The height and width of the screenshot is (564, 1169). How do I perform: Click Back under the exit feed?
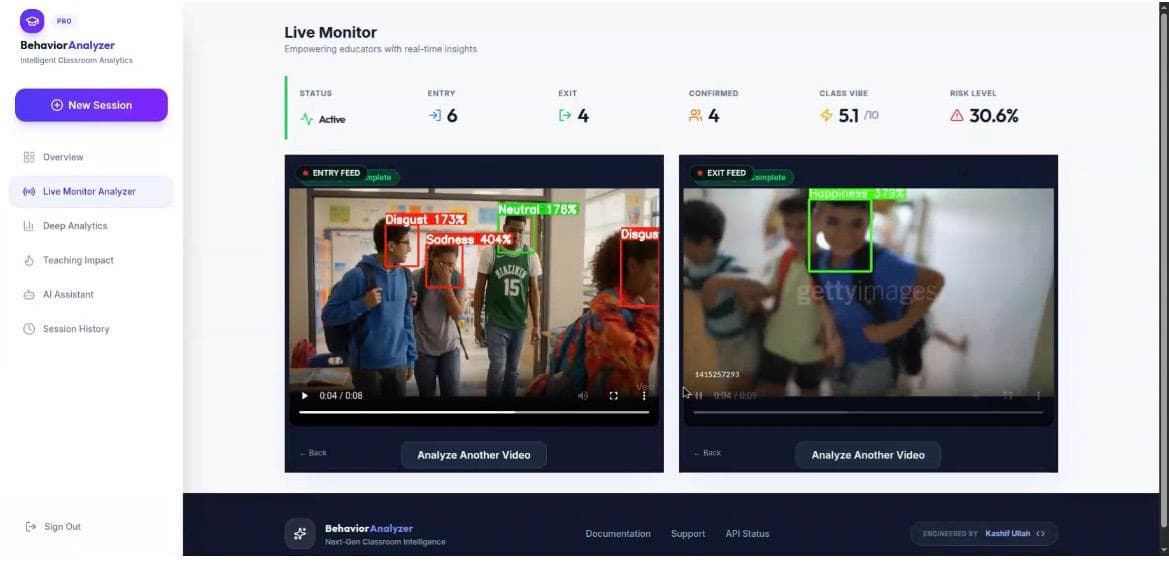pyautogui.click(x=708, y=453)
